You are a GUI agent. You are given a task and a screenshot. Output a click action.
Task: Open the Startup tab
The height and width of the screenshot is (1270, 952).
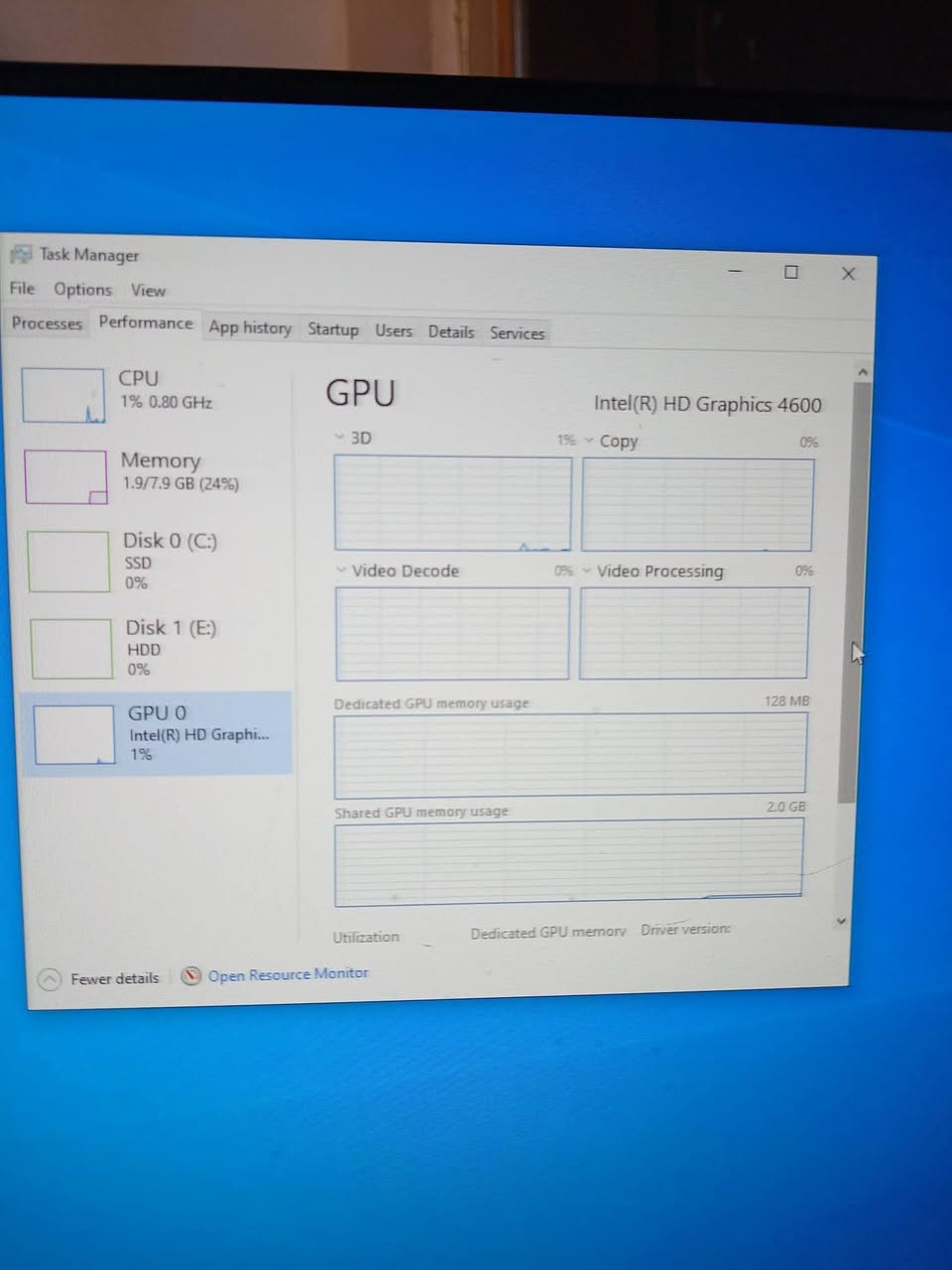tap(333, 329)
